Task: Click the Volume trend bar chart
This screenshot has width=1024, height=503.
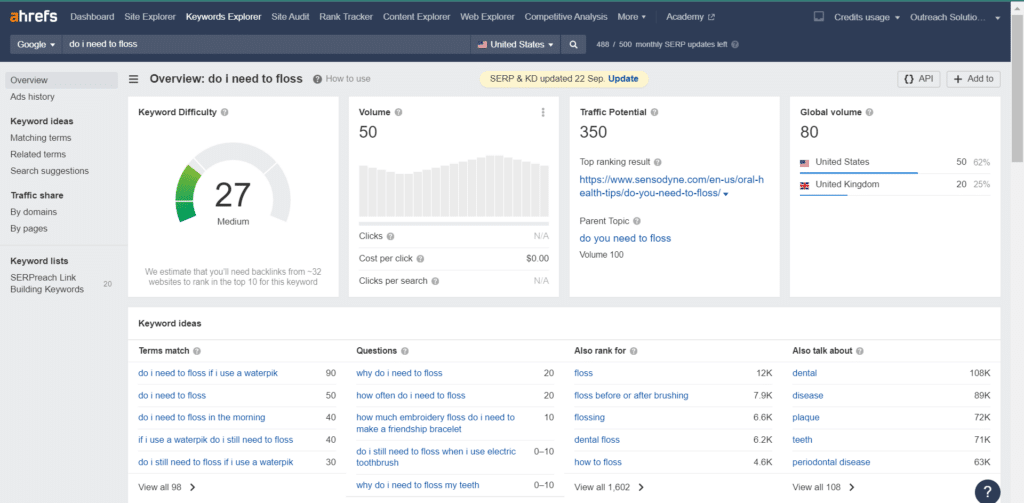Action: 454,186
